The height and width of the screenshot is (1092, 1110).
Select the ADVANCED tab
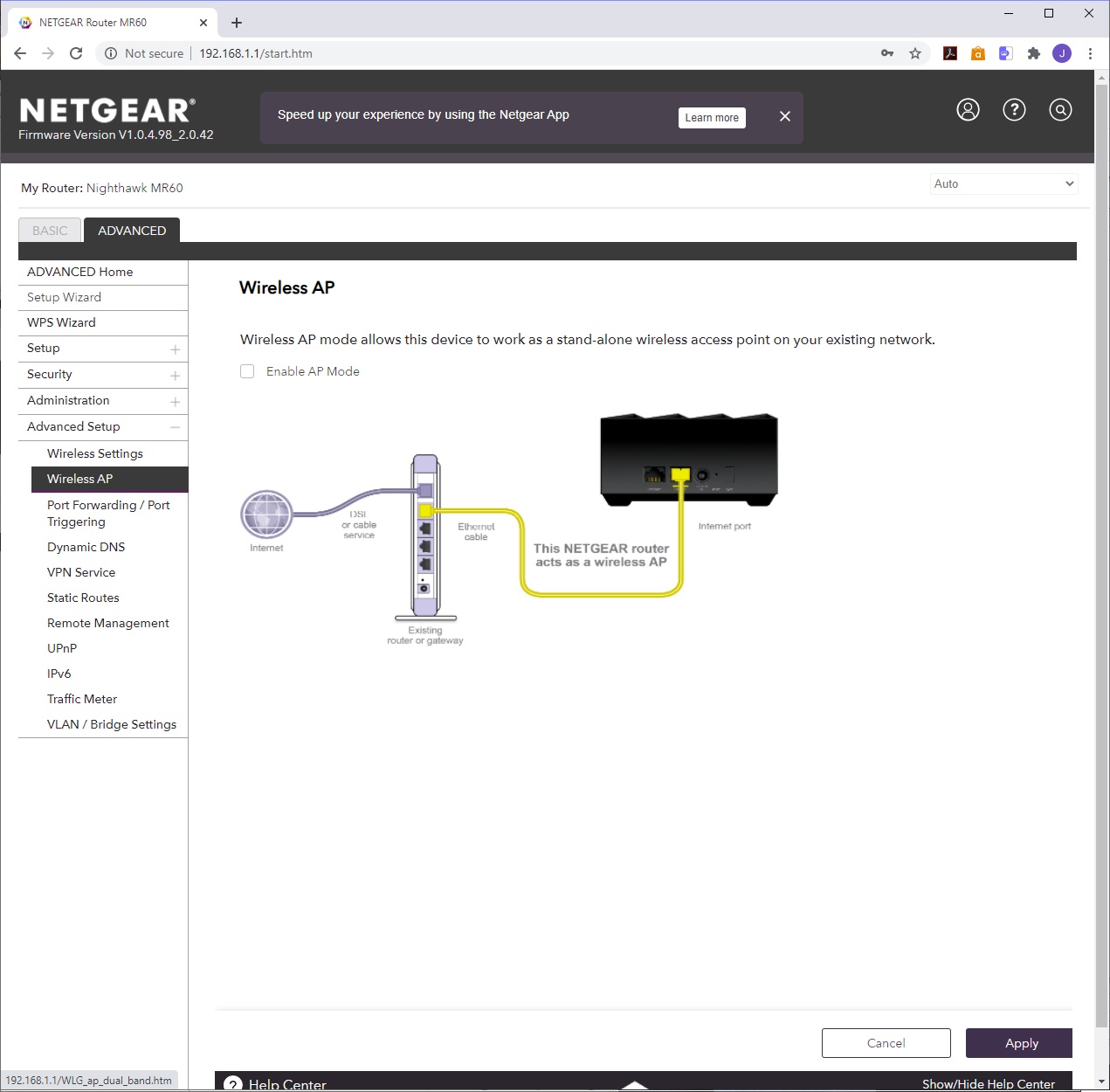click(132, 230)
